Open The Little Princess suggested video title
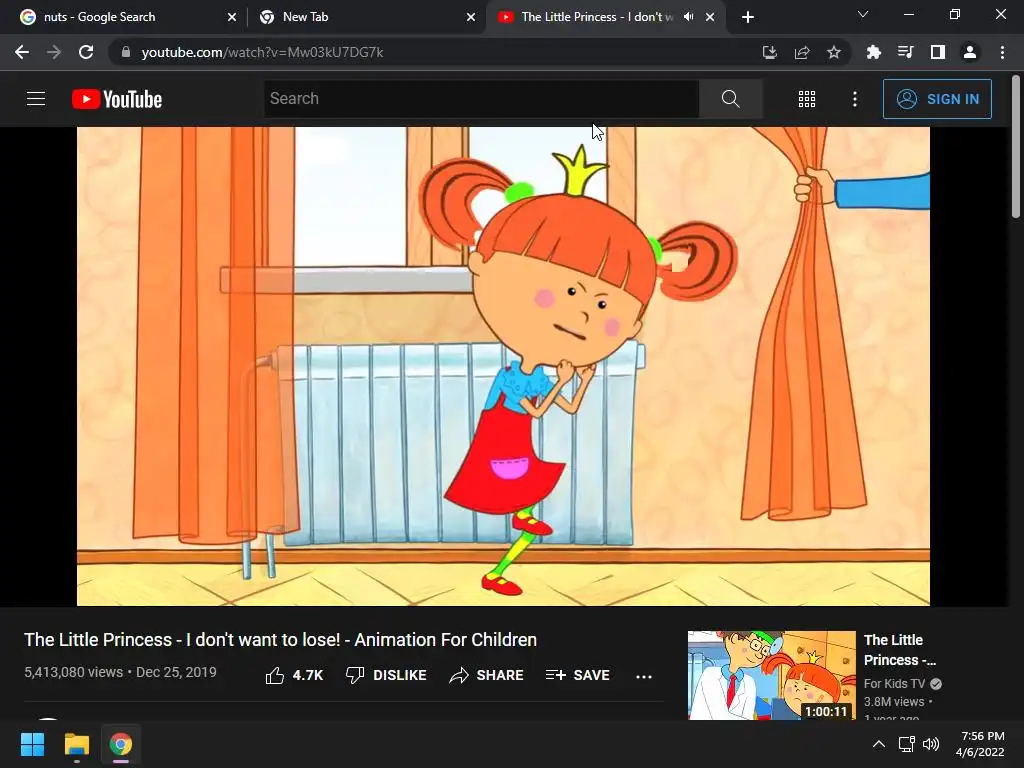This screenshot has height=768, width=1024. [x=899, y=650]
